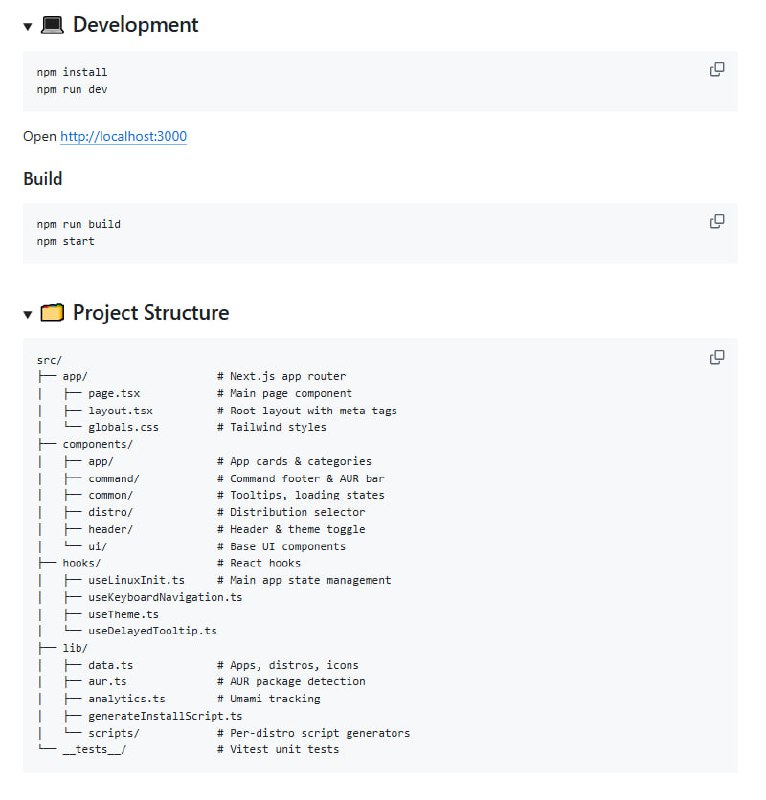
Task: Select the components/ folder entry
Action: click(x=98, y=444)
